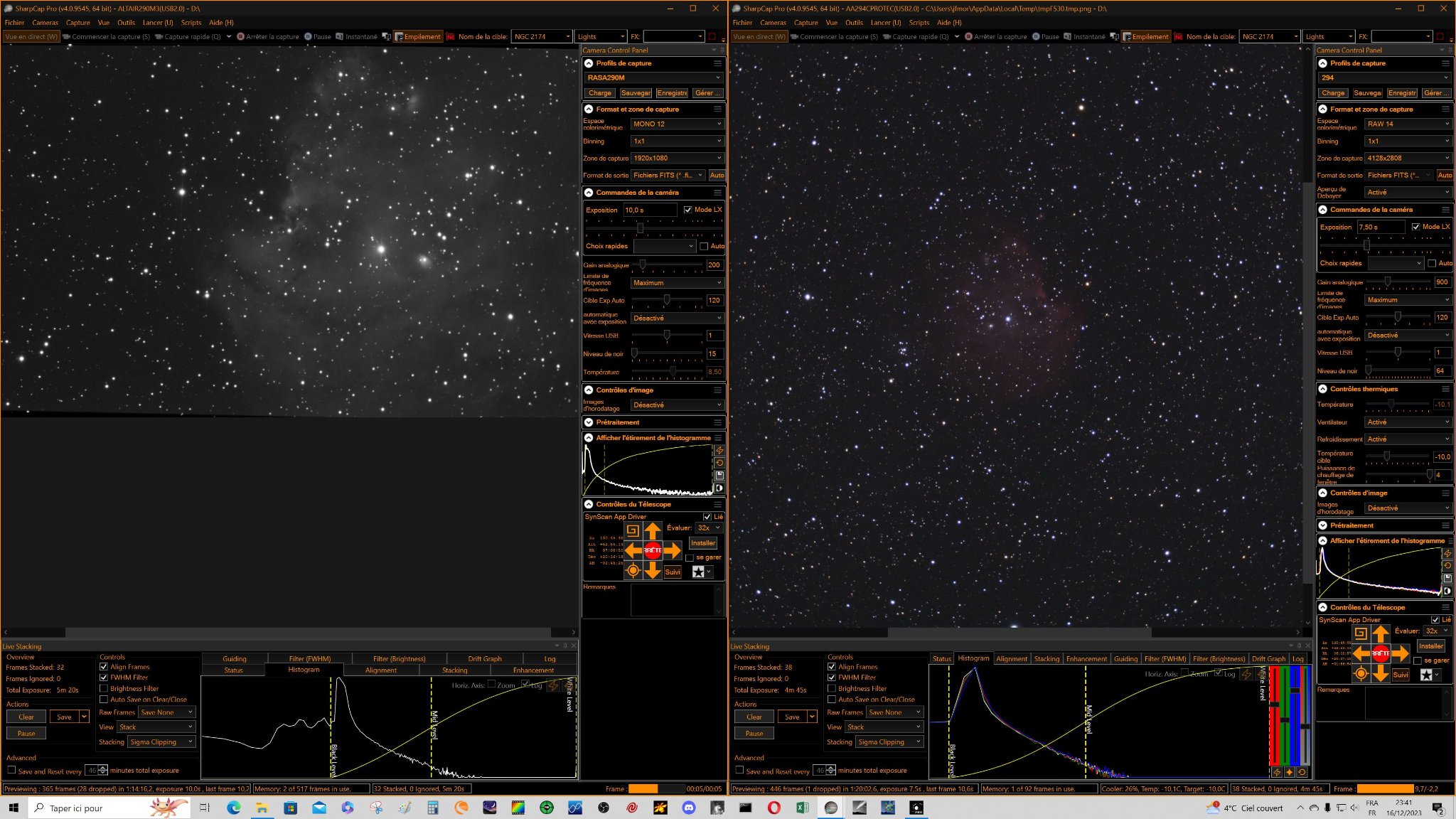Click Charge button in left capture profiles
Image resolution: width=1456 pixels, height=819 pixels.
[x=599, y=93]
